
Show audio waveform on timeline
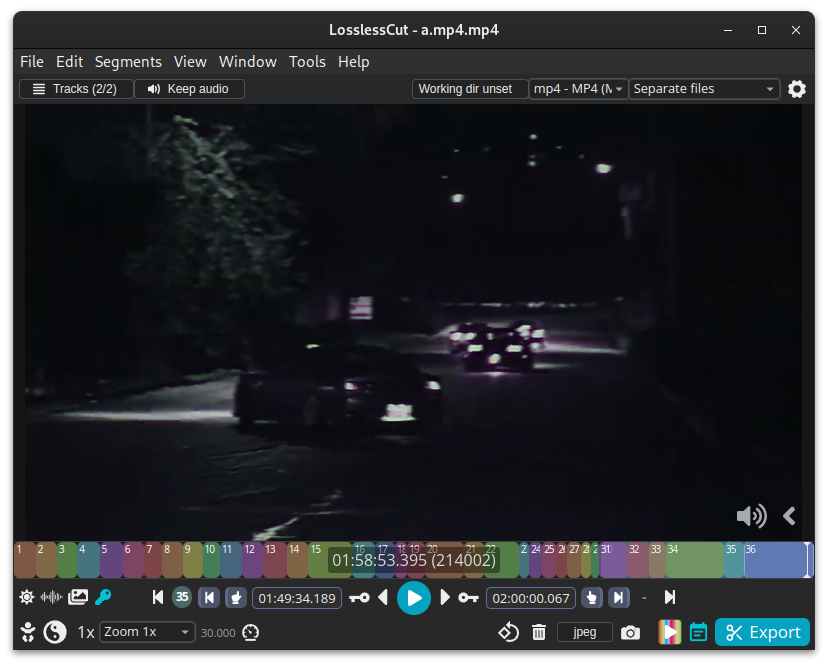51,597
